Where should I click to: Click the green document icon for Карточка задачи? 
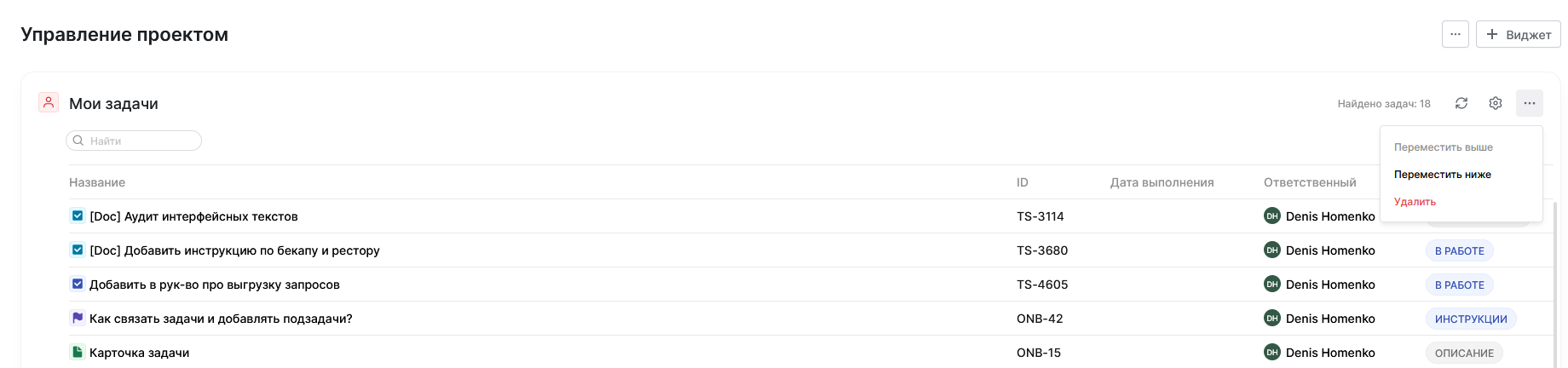(x=78, y=352)
